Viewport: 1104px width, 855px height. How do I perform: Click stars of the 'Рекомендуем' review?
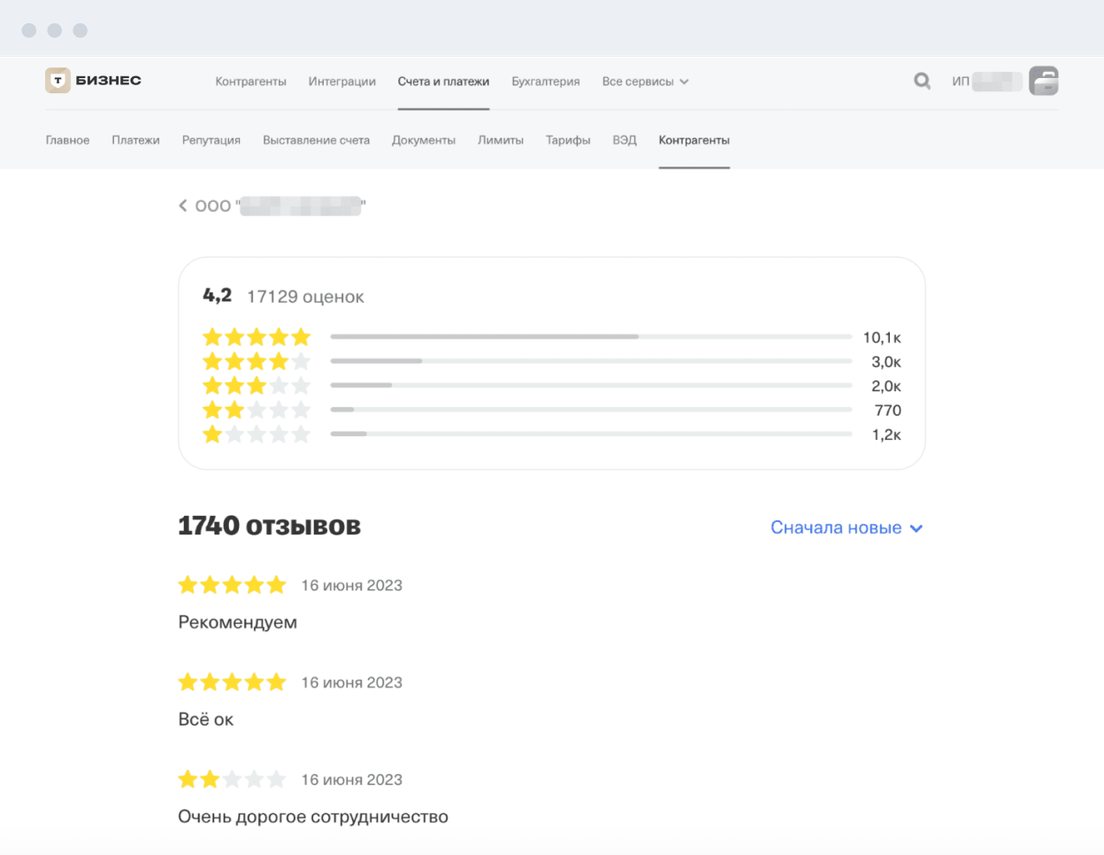pos(232,585)
